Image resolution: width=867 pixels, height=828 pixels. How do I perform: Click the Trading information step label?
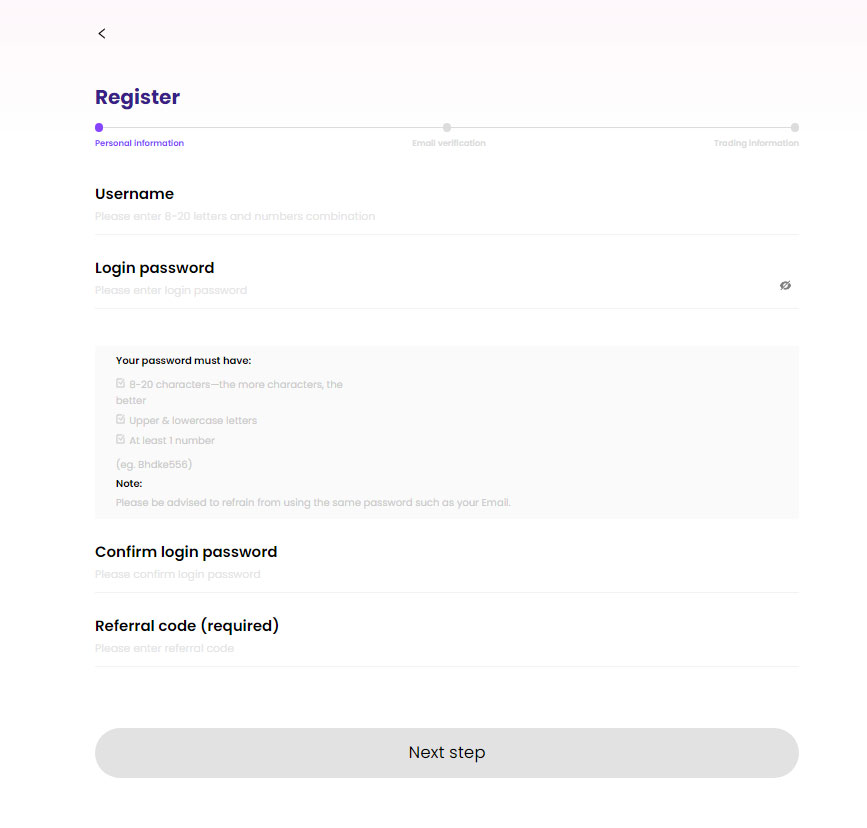(x=756, y=143)
